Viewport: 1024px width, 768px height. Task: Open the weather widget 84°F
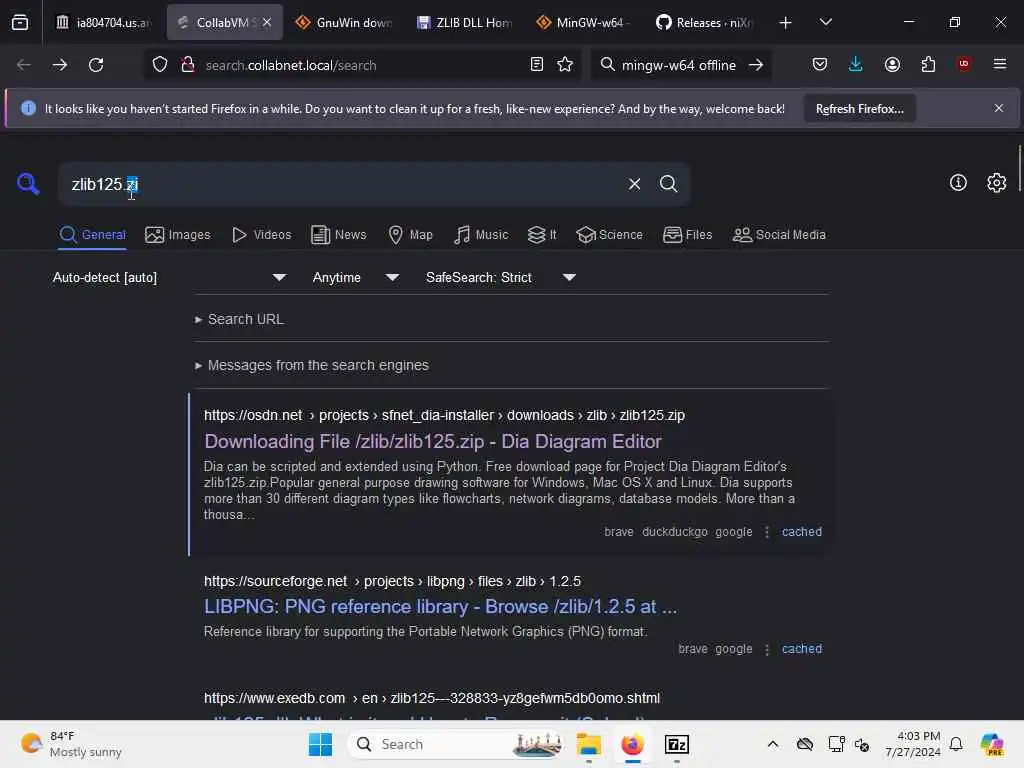(x=71, y=744)
